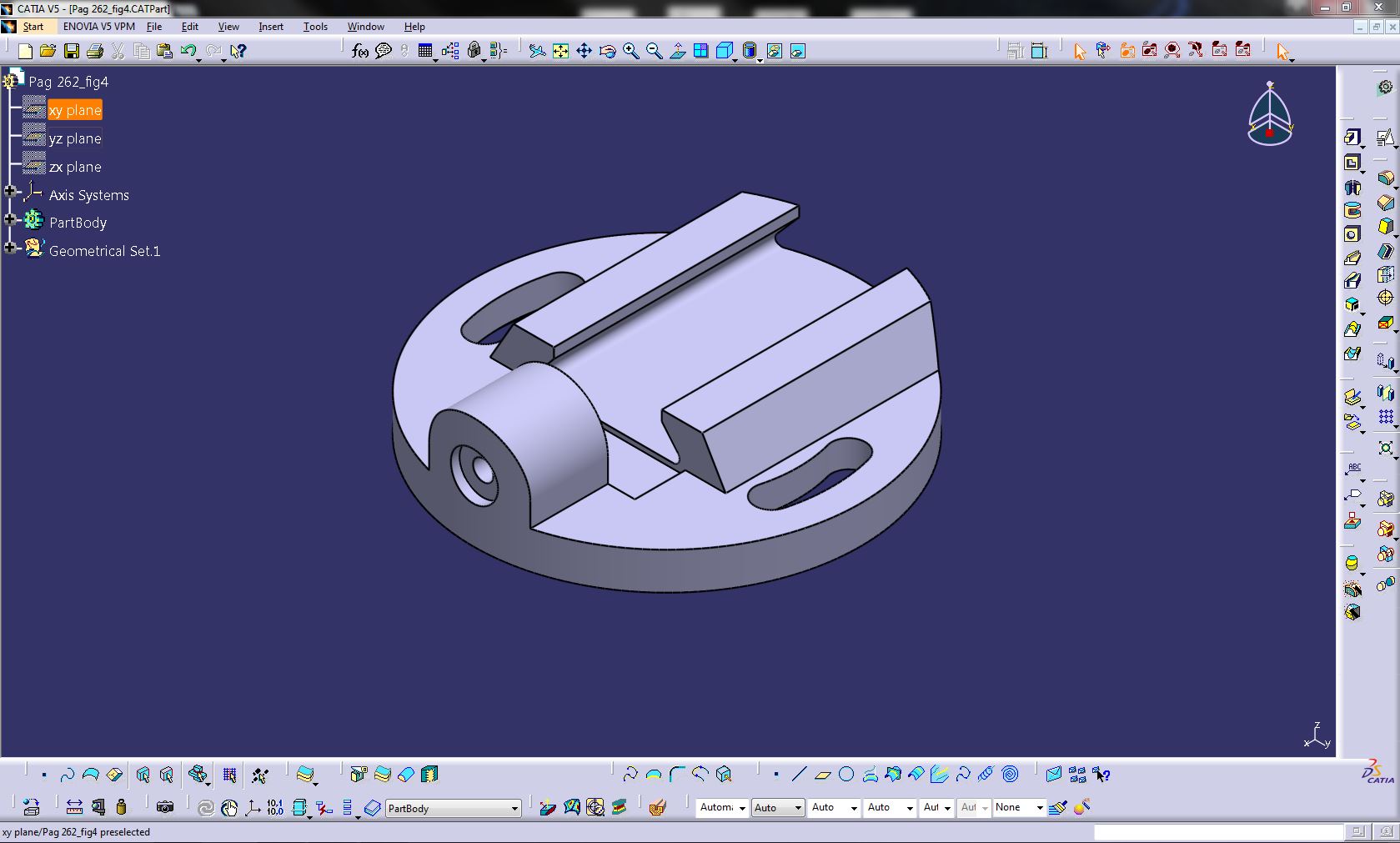Click the Capture camera icon

(x=165, y=807)
